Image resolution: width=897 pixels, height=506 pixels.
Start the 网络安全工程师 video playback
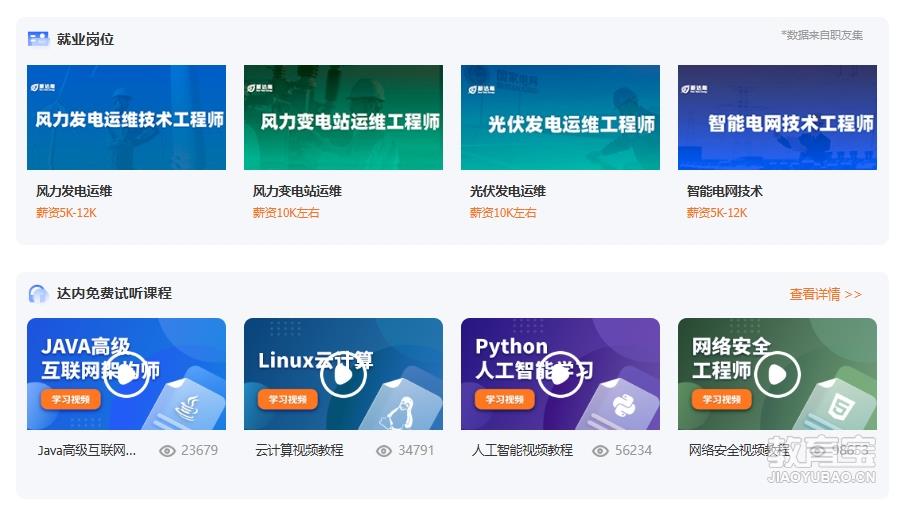coord(777,375)
